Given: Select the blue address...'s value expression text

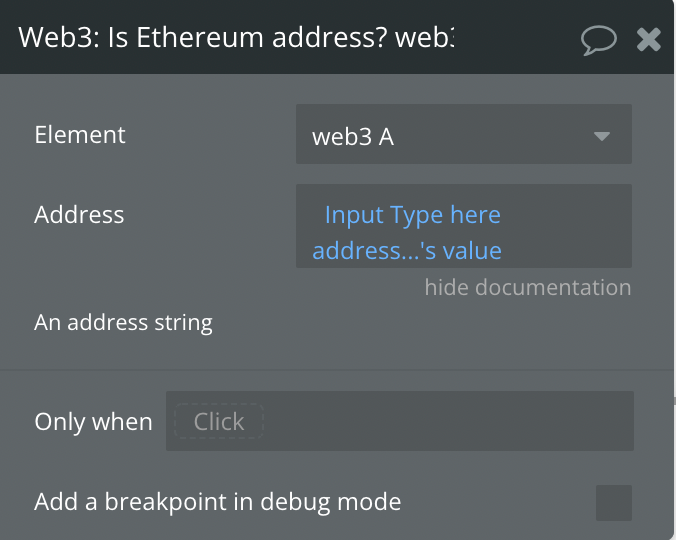Looking at the screenshot, I should click(x=407, y=250).
